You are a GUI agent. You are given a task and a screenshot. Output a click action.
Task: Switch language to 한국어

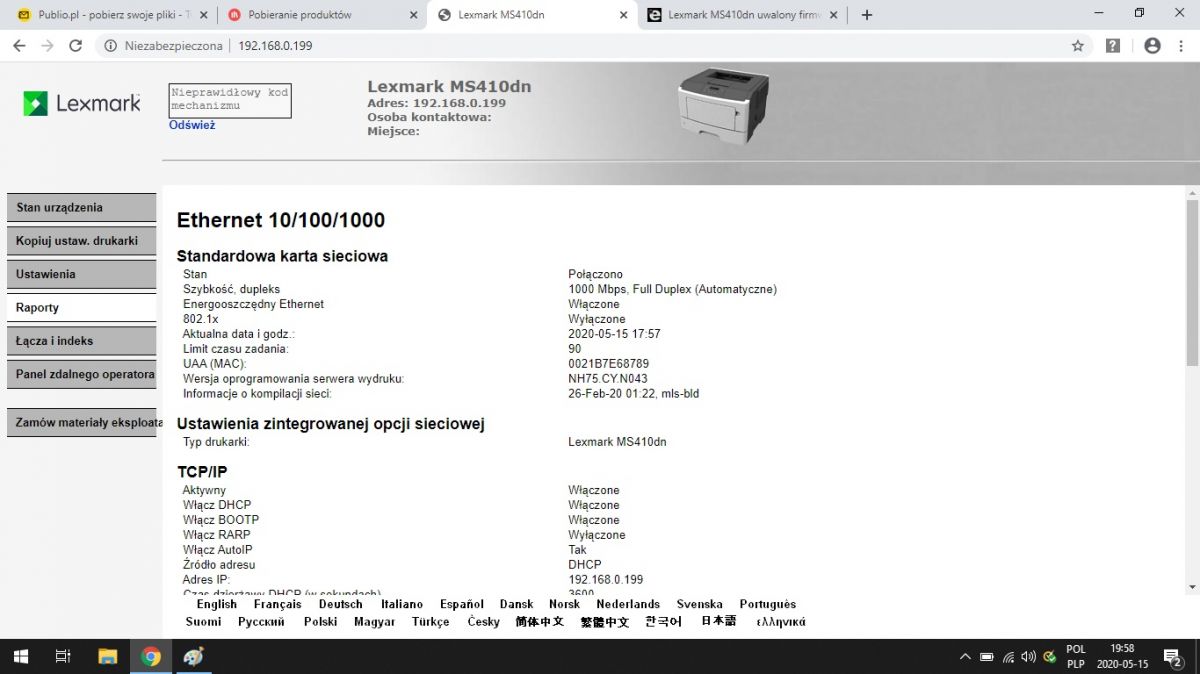coord(664,622)
